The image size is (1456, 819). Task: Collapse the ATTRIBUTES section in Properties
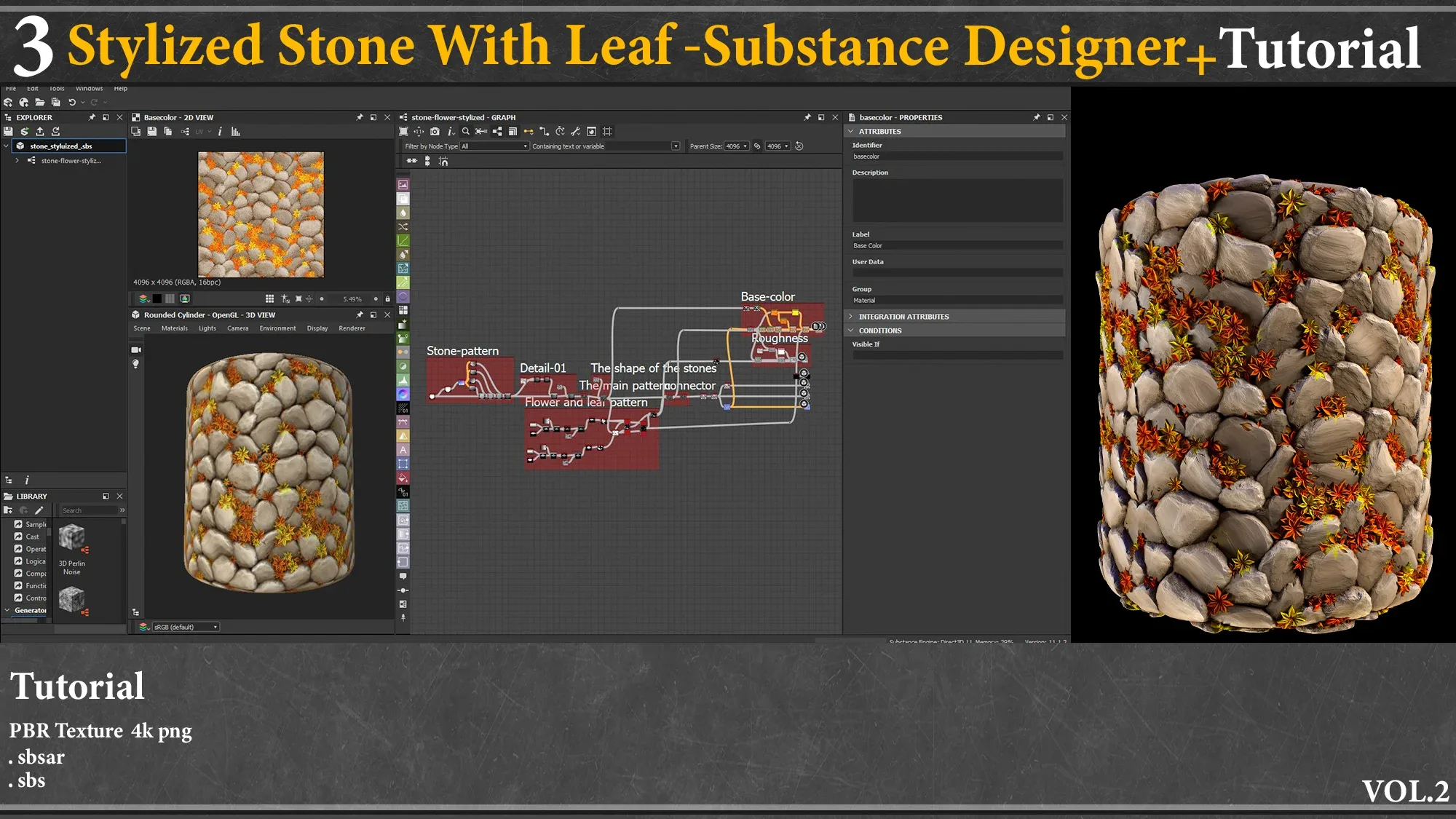click(852, 131)
